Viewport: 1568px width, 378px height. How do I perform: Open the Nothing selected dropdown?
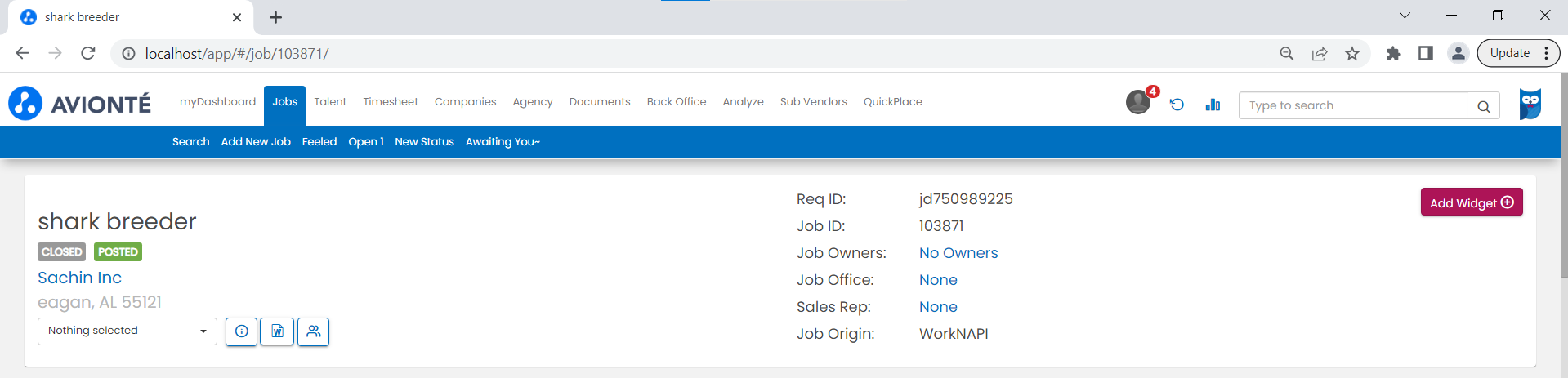coord(127,331)
